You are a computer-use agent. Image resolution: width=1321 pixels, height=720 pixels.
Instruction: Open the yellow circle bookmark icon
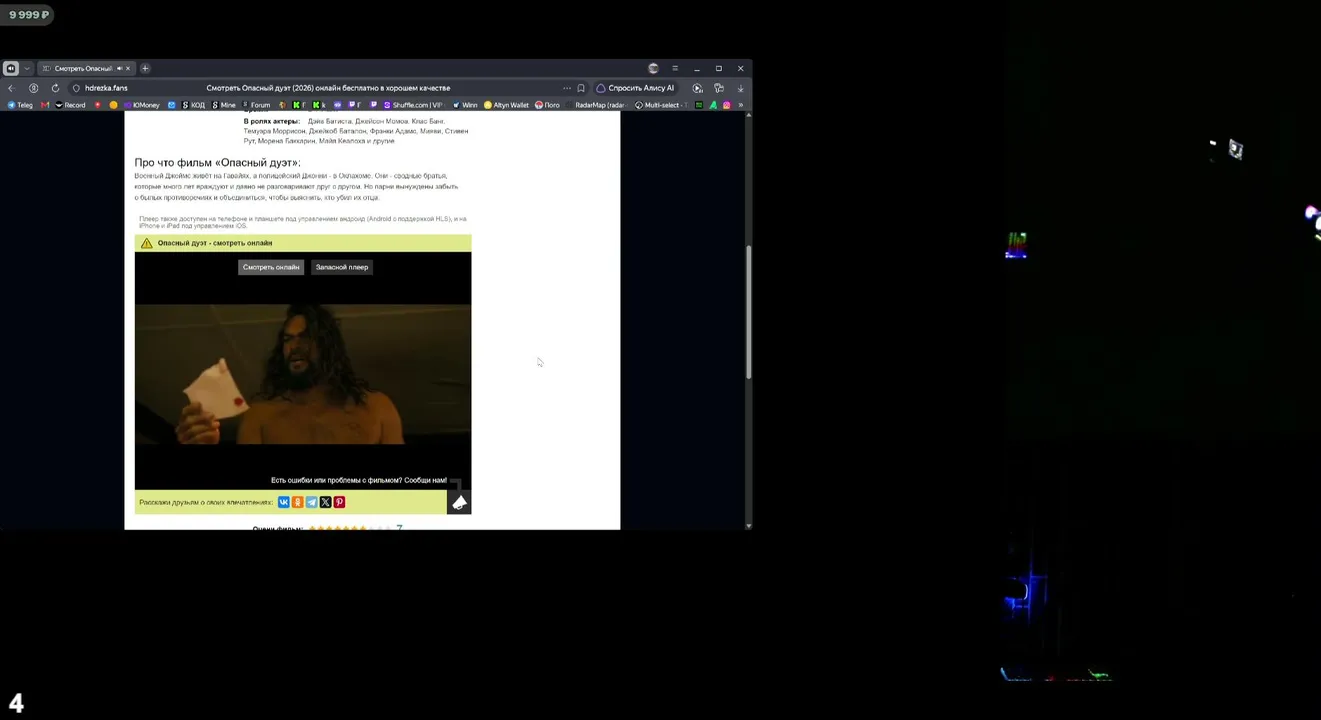[x=113, y=105]
